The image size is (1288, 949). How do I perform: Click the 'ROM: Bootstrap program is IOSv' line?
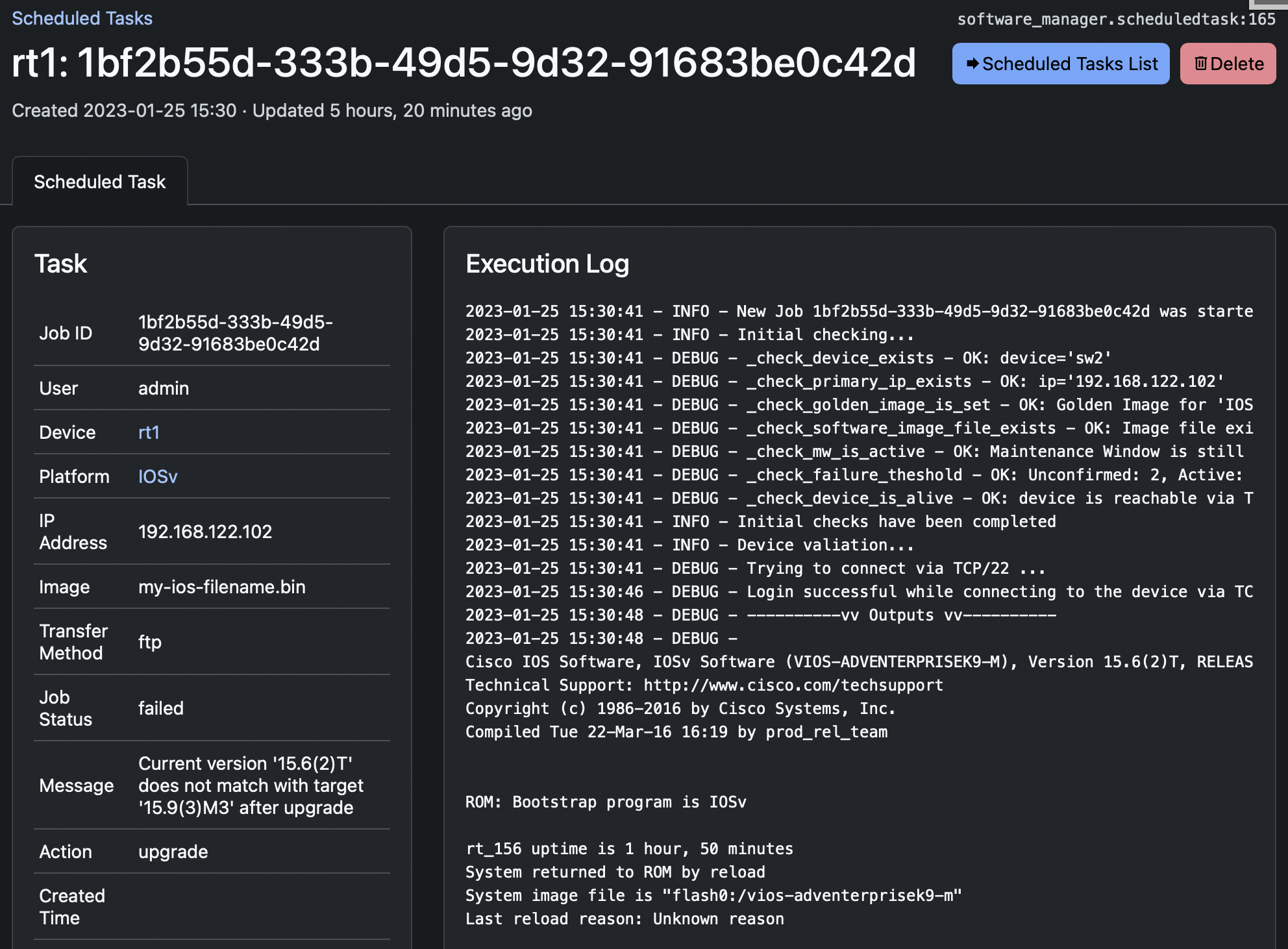point(606,802)
